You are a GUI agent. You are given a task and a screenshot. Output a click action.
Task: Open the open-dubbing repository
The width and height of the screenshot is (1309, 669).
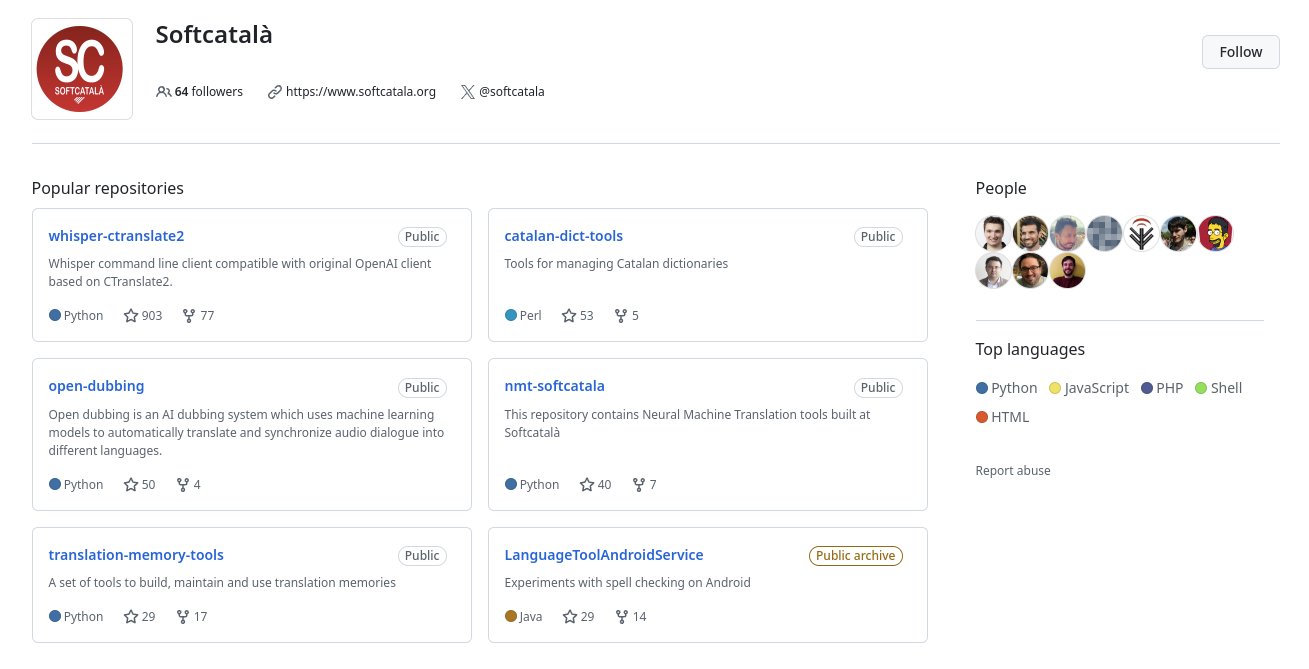tap(97, 386)
